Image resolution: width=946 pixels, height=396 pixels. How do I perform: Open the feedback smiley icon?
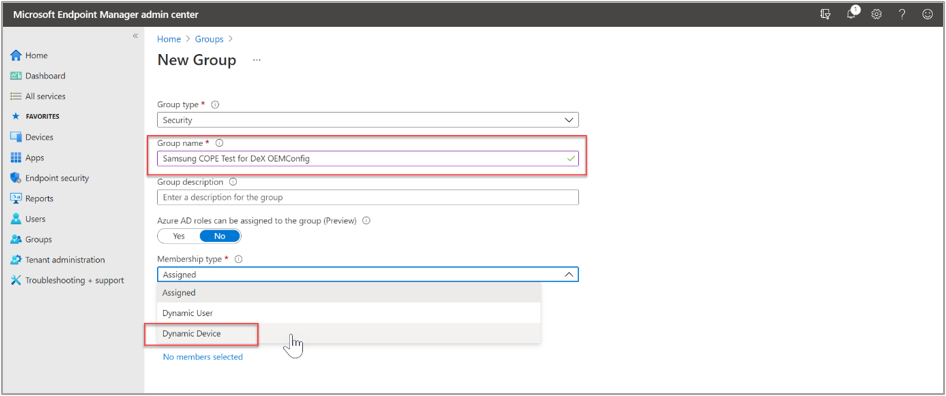tap(927, 14)
